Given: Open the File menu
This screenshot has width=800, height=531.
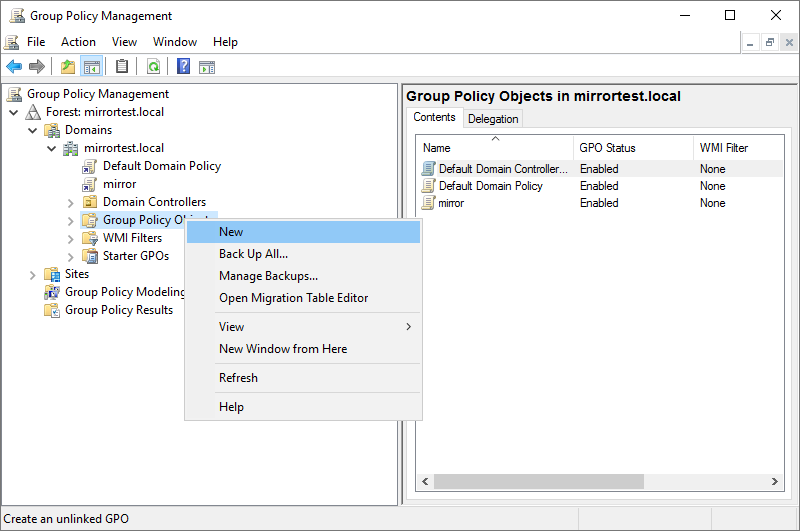Looking at the screenshot, I should click(36, 42).
